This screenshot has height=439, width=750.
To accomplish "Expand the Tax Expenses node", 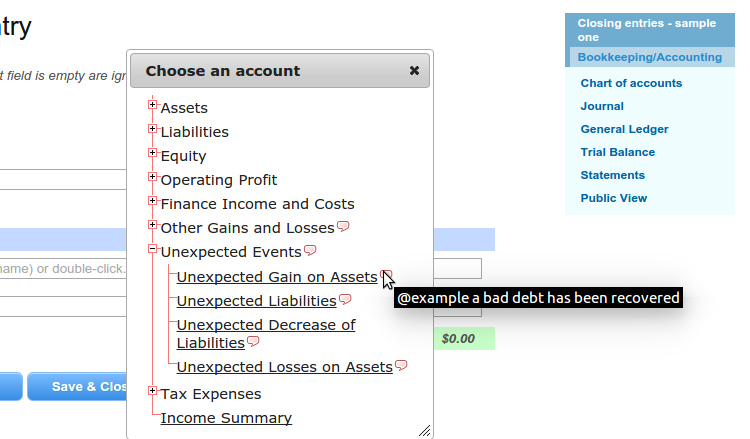I will tap(152, 391).
